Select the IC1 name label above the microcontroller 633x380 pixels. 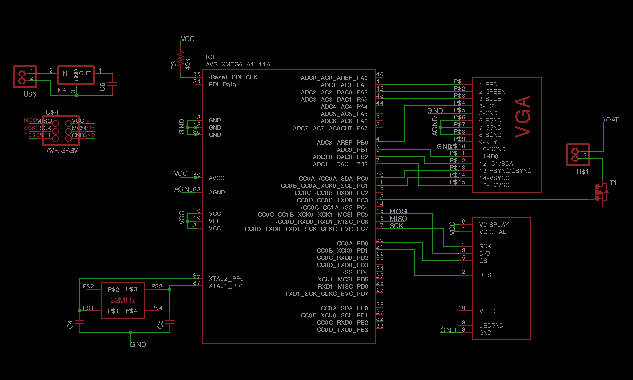click(210, 57)
